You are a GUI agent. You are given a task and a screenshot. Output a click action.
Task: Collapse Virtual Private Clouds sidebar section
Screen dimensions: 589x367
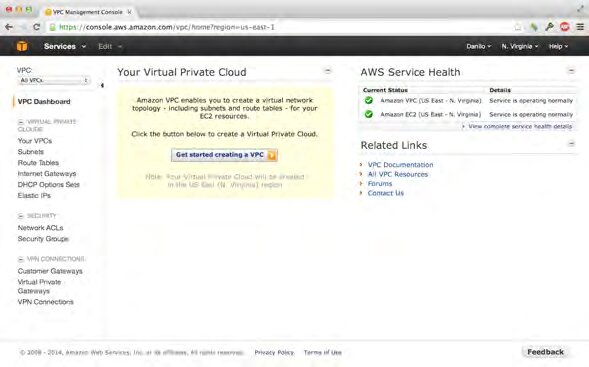(21, 122)
